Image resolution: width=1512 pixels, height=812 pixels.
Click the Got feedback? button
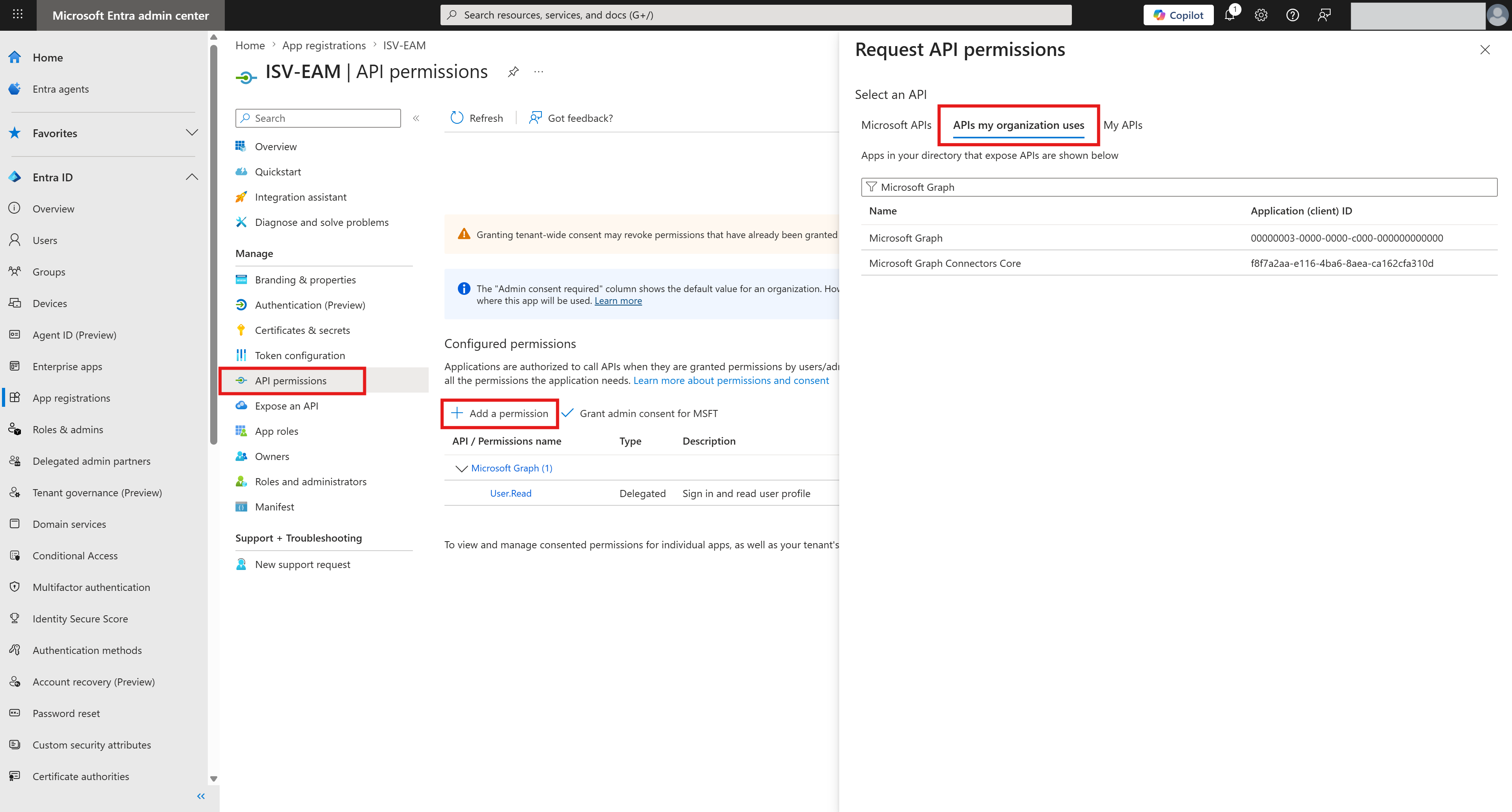(x=571, y=118)
